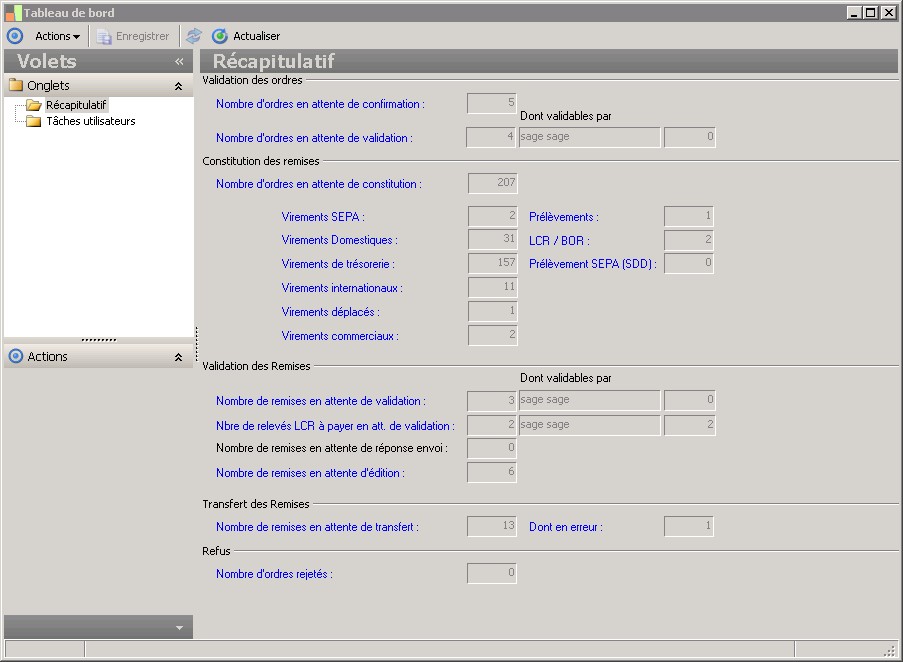Click the Actions toolbar round icon
Screen dimensions: 903x662
tap(15, 36)
